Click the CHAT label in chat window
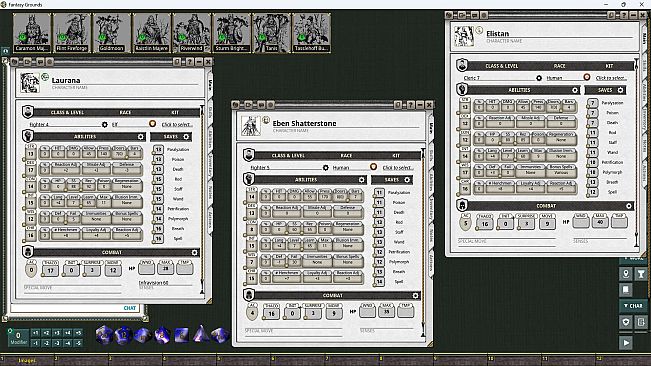Image resolution: width=651 pixels, height=366 pixels. [130, 308]
